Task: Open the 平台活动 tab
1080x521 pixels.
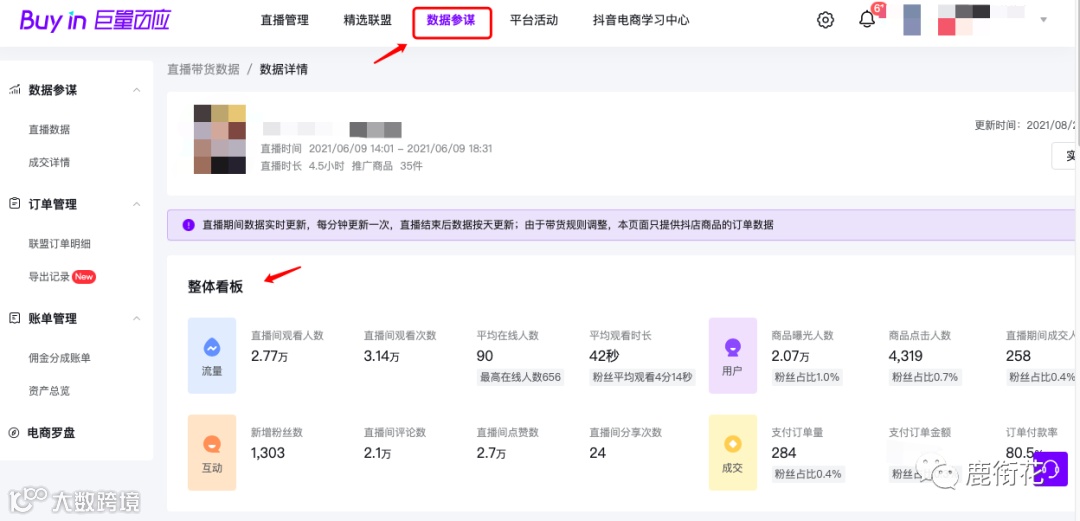Action: (534, 20)
